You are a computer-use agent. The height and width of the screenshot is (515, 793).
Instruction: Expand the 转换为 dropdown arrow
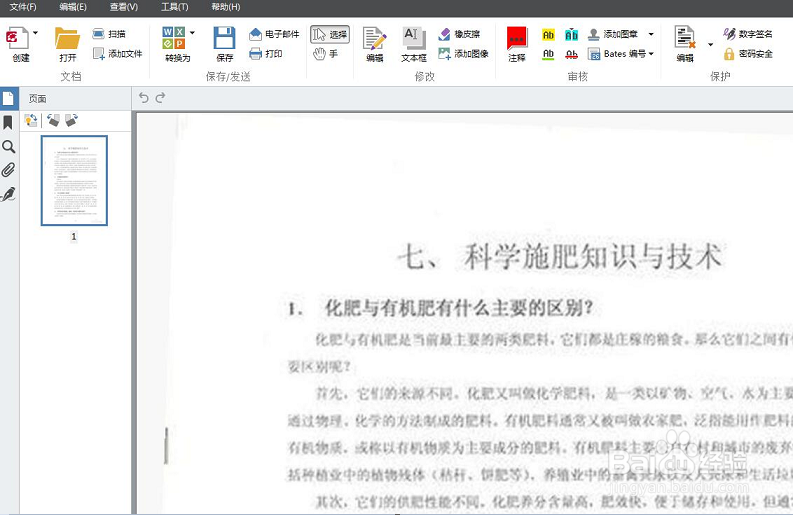(x=192, y=33)
